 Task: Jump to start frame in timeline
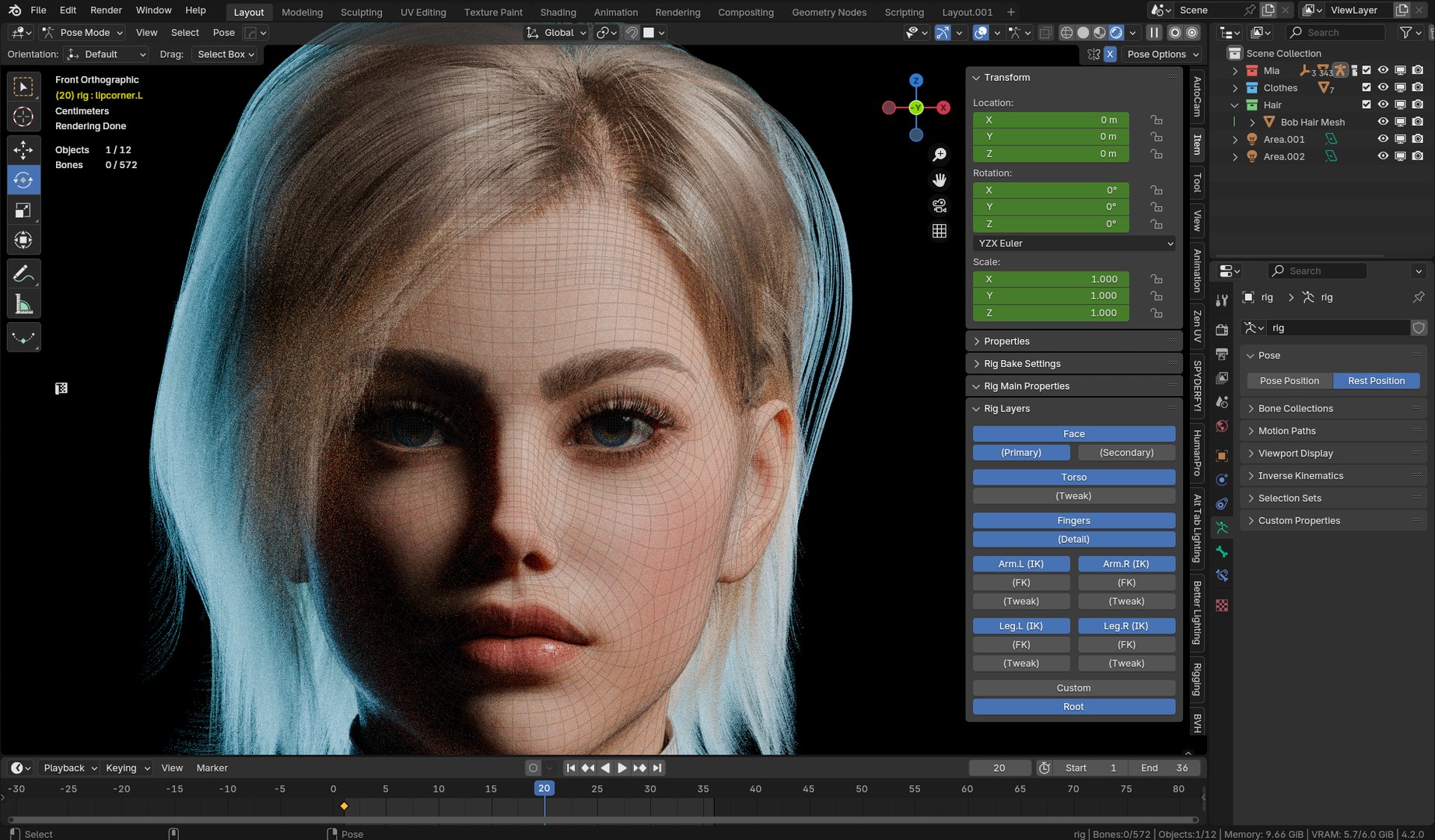click(x=571, y=768)
